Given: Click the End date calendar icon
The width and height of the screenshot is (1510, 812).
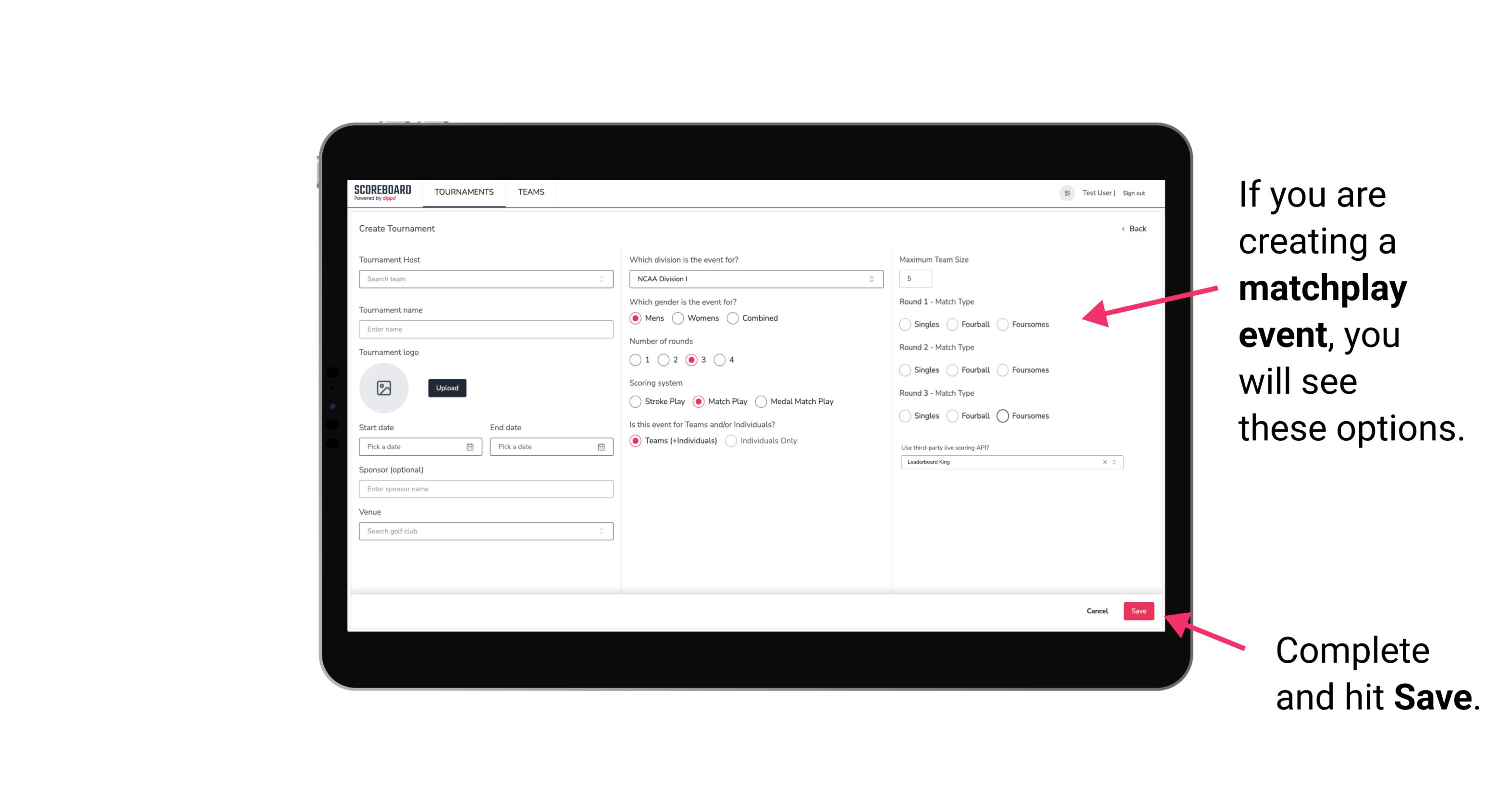Looking at the screenshot, I should click(x=600, y=446).
